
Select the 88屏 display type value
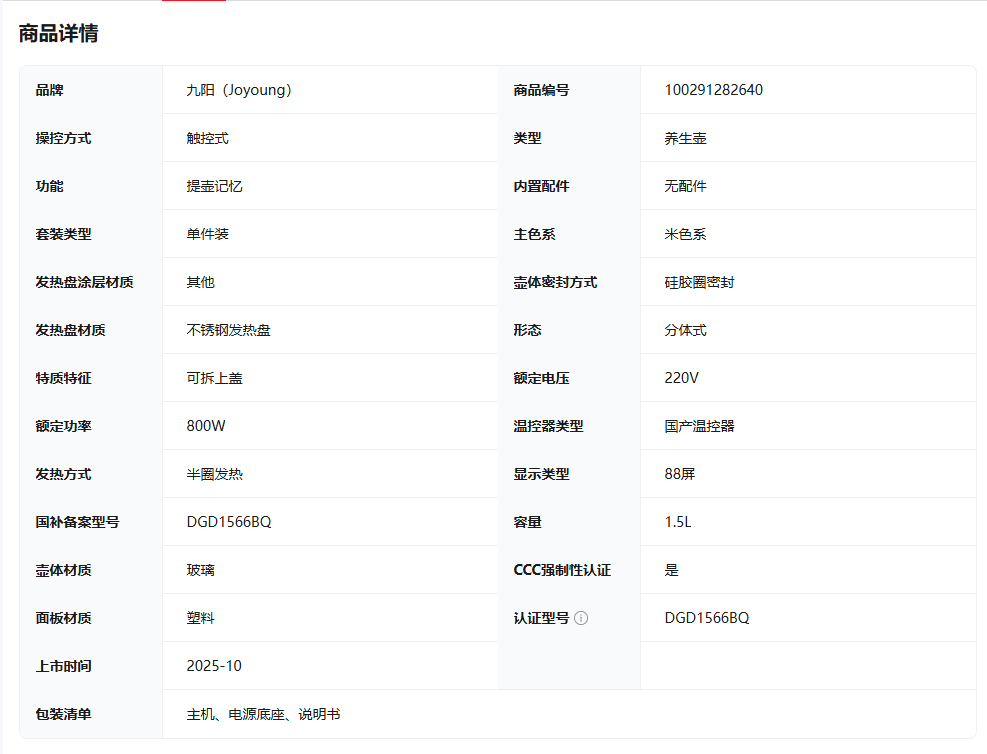[679, 474]
